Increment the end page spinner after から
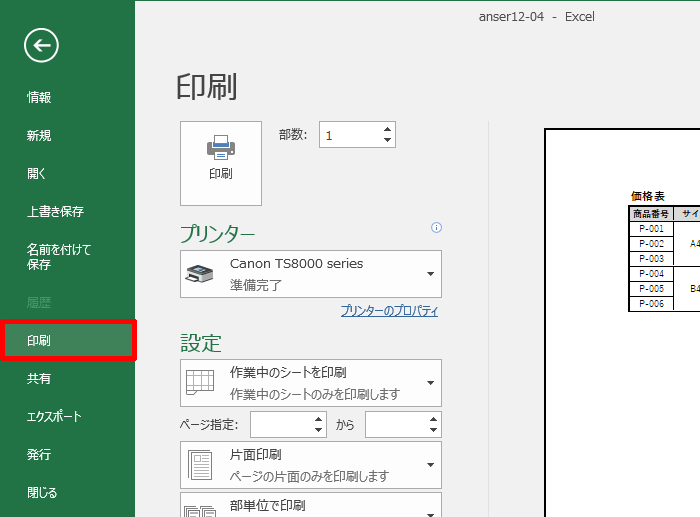Screen dimensions: 700x517 433,420
